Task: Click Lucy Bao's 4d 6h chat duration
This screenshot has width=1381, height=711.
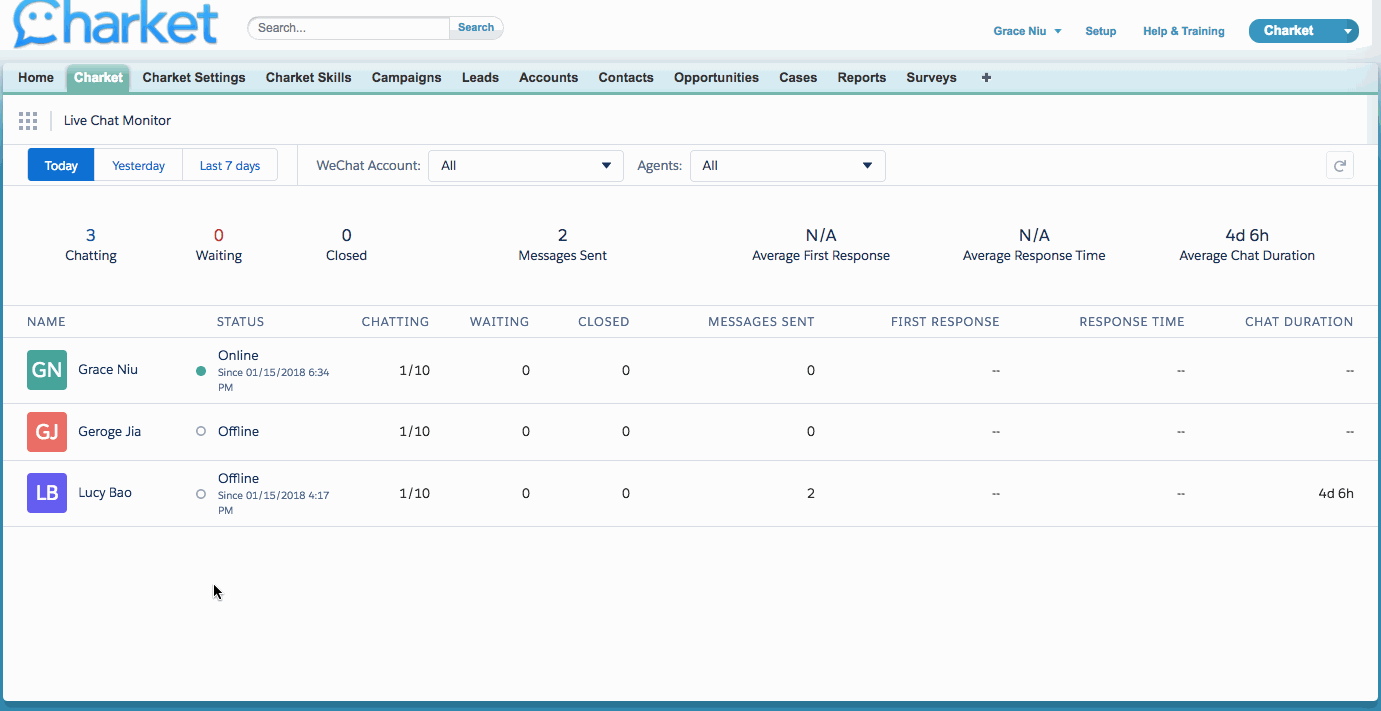Action: [1336, 493]
